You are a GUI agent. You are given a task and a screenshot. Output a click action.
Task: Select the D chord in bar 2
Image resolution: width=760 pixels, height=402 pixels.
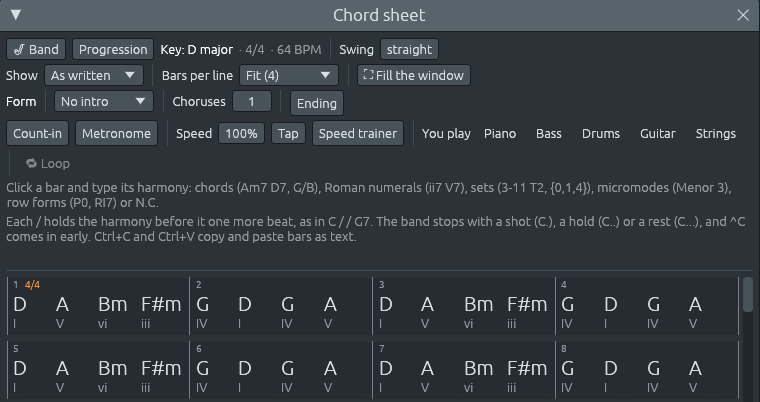(245, 305)
